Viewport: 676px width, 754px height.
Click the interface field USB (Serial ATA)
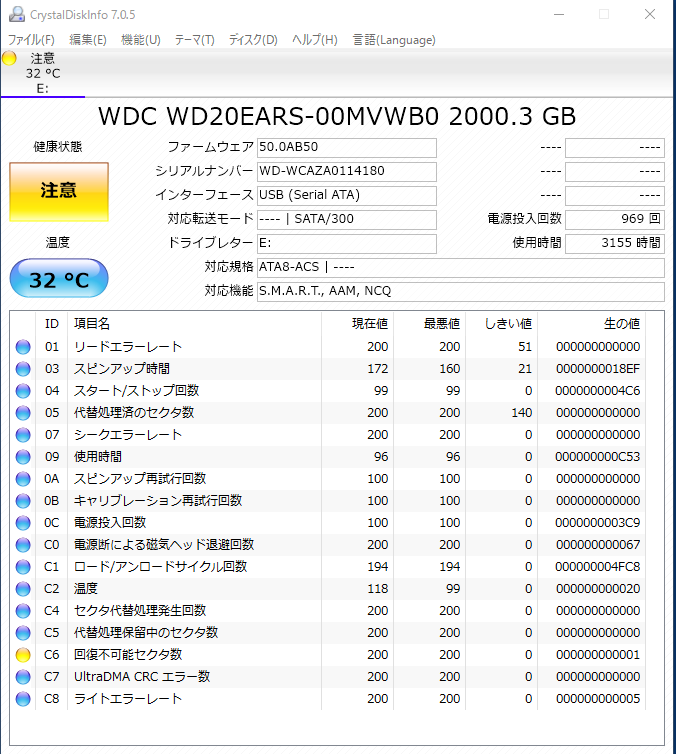click(347, 195)
